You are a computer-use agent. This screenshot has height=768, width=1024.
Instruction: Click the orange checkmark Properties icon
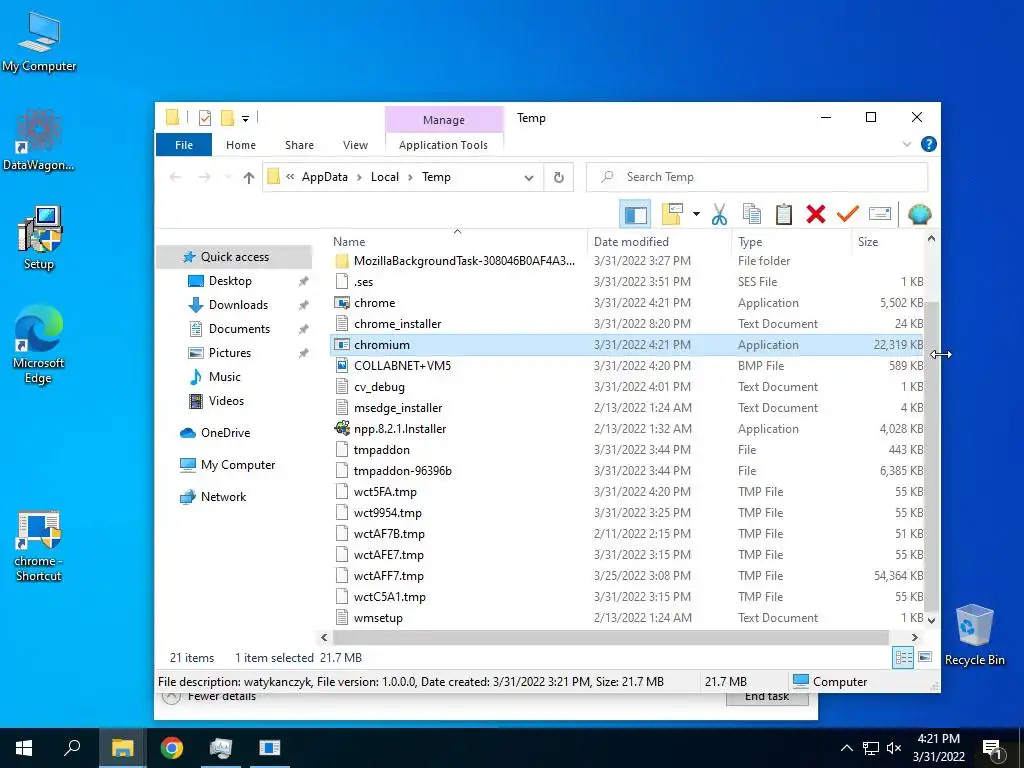coord(848,214)
